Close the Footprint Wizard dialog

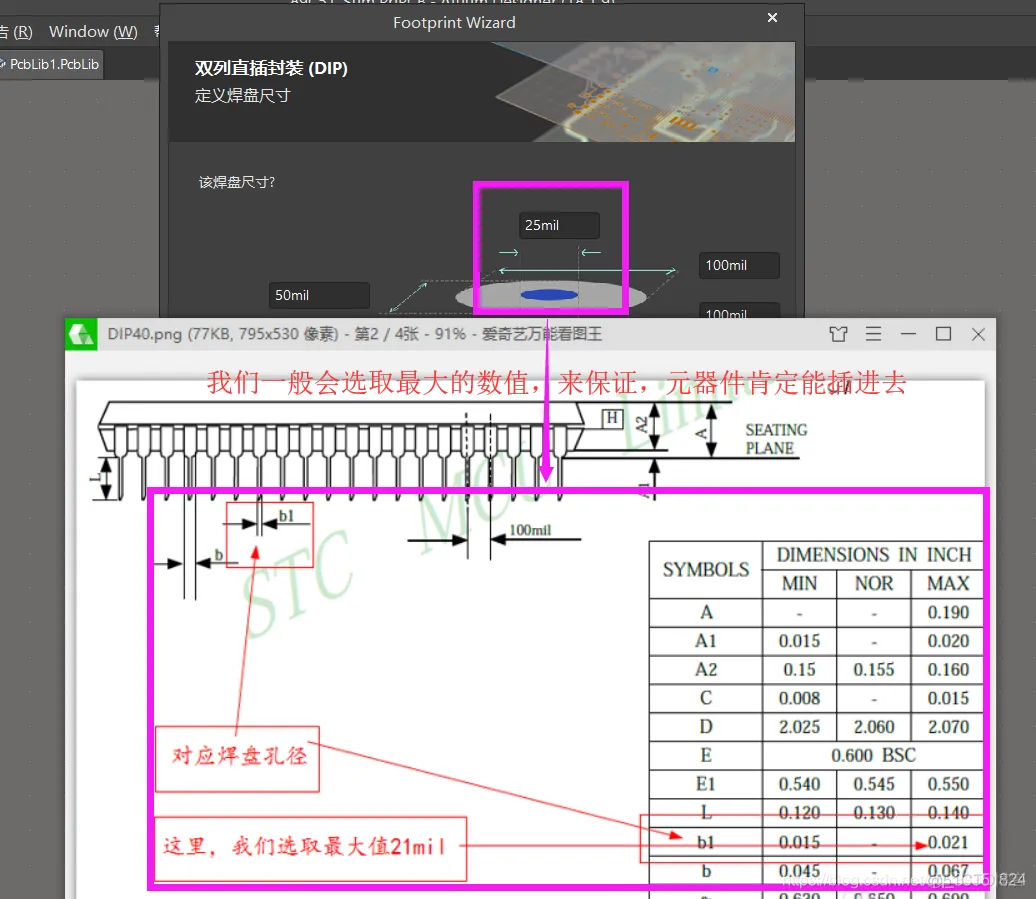click(x=772, y=18)
